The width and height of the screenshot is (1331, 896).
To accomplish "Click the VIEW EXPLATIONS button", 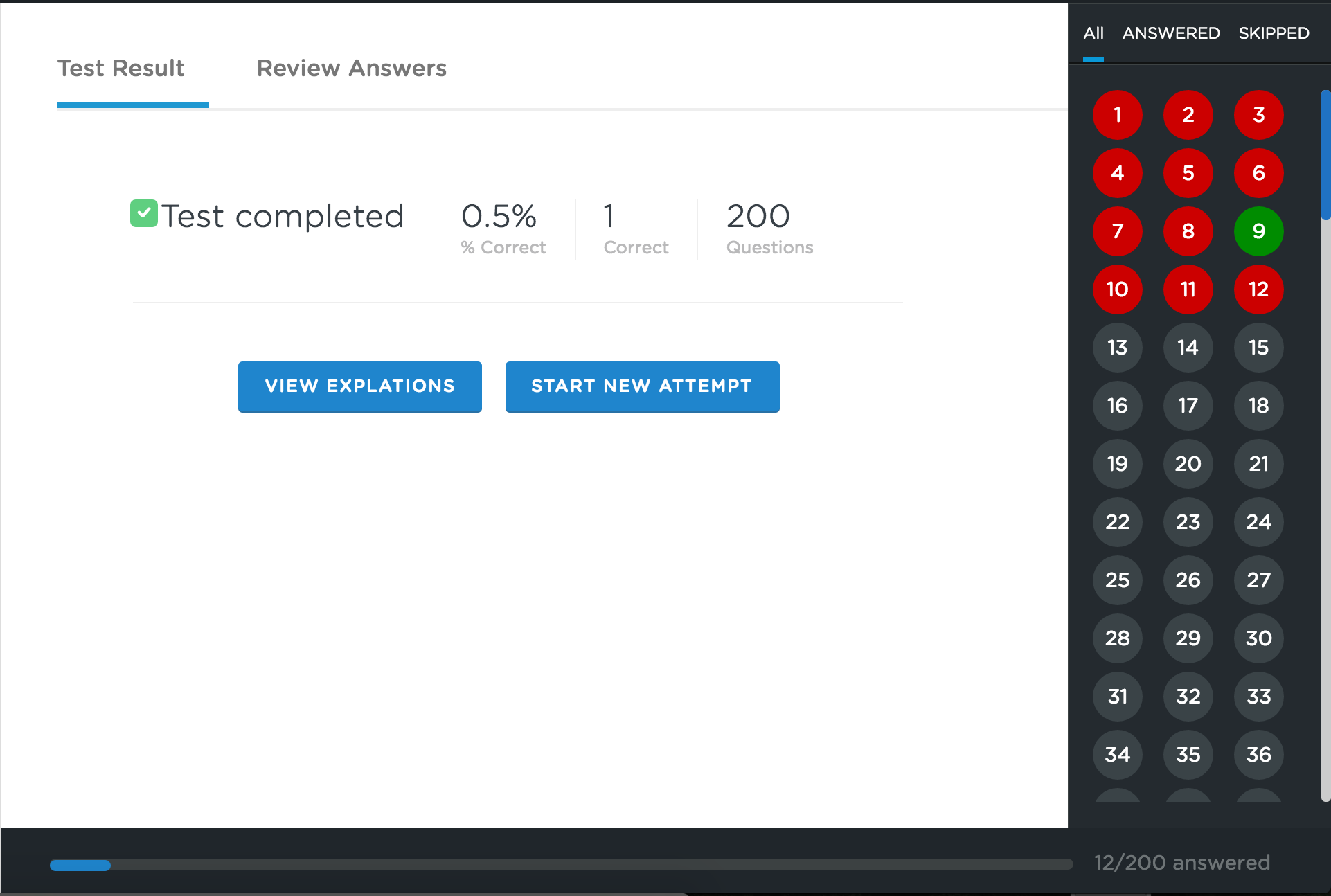I will pos(360,386).
